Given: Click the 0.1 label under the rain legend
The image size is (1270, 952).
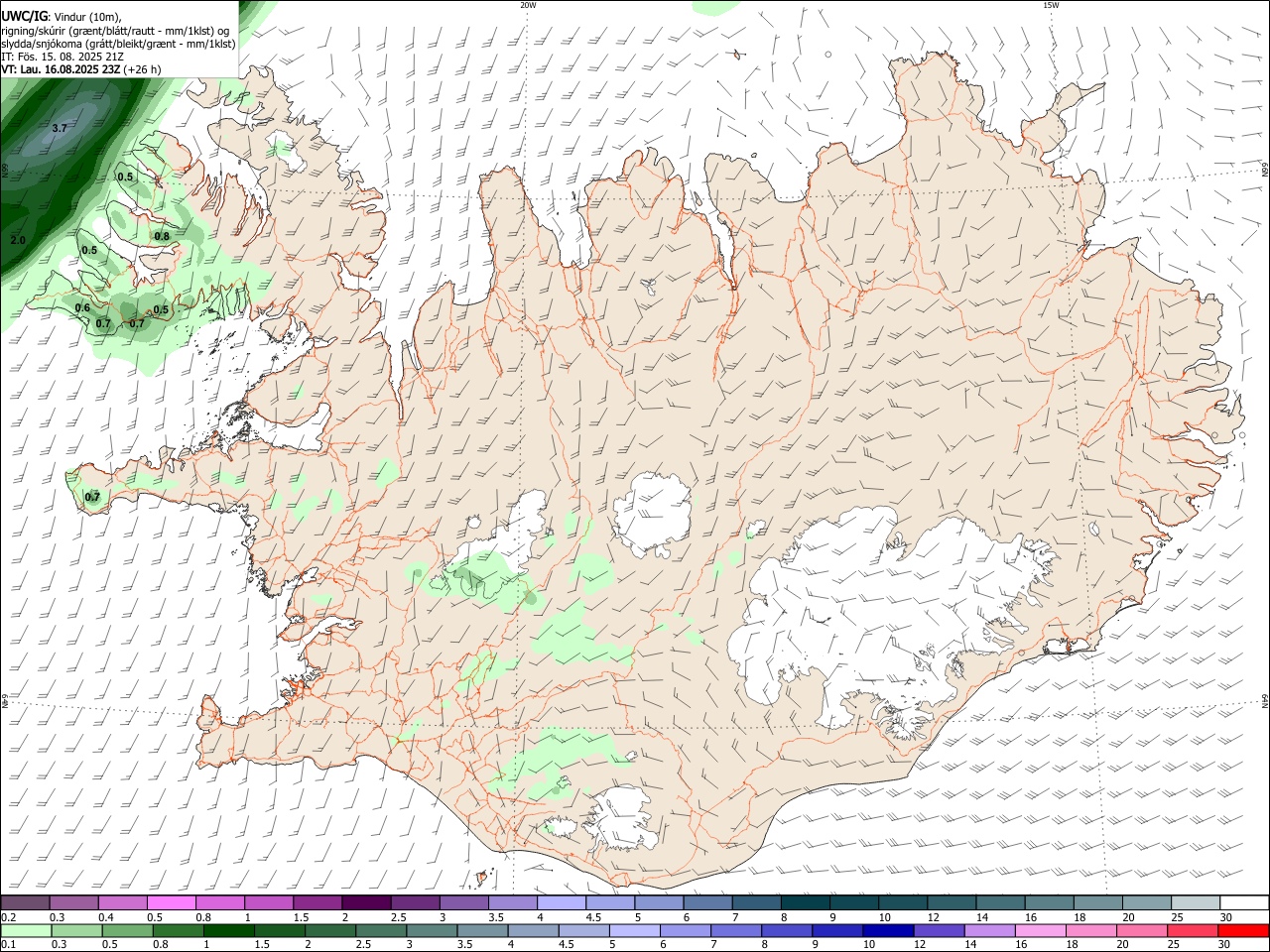Looking at the screenshot, I should click(8, 945).
